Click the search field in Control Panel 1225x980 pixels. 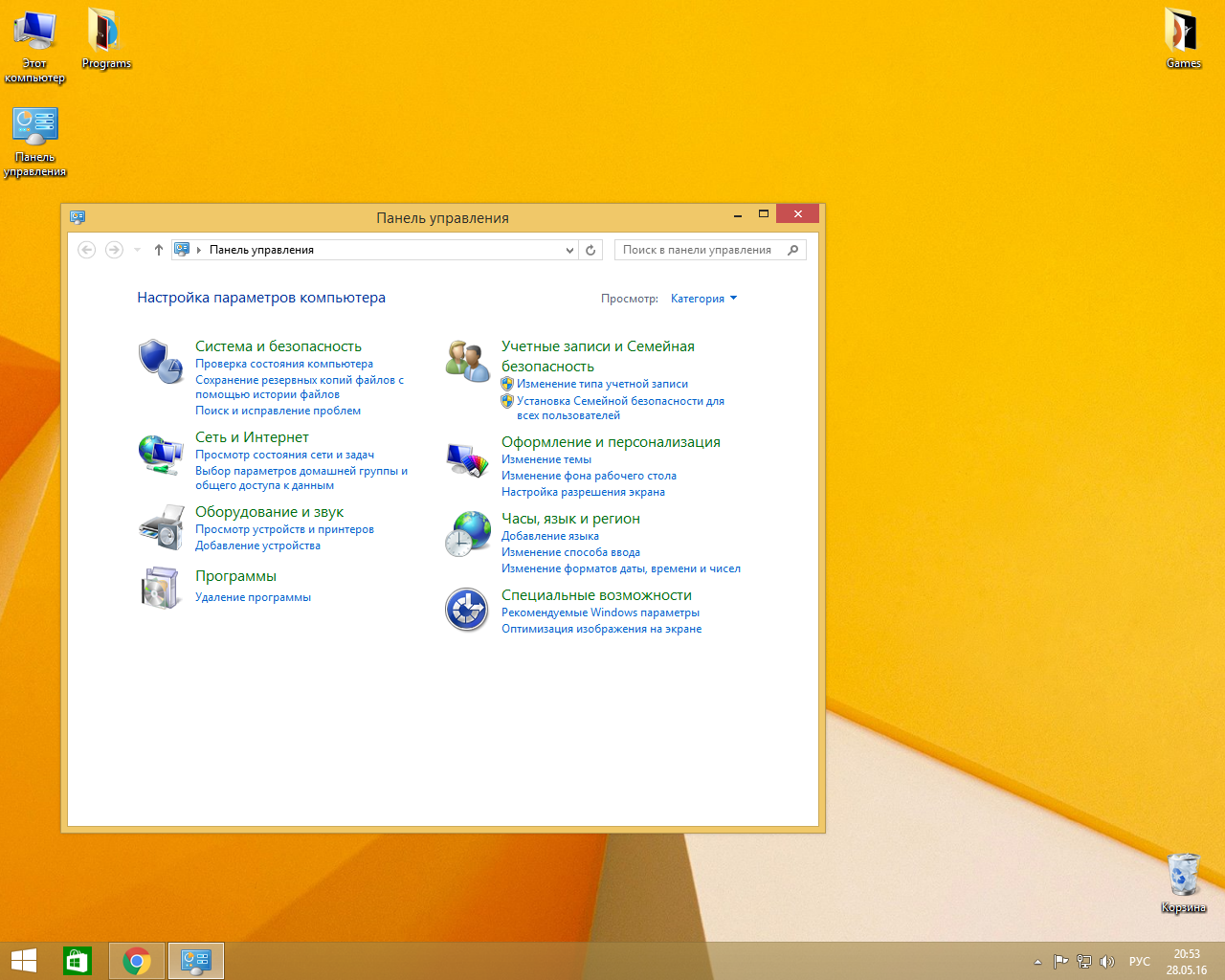(x=699, y=250)
